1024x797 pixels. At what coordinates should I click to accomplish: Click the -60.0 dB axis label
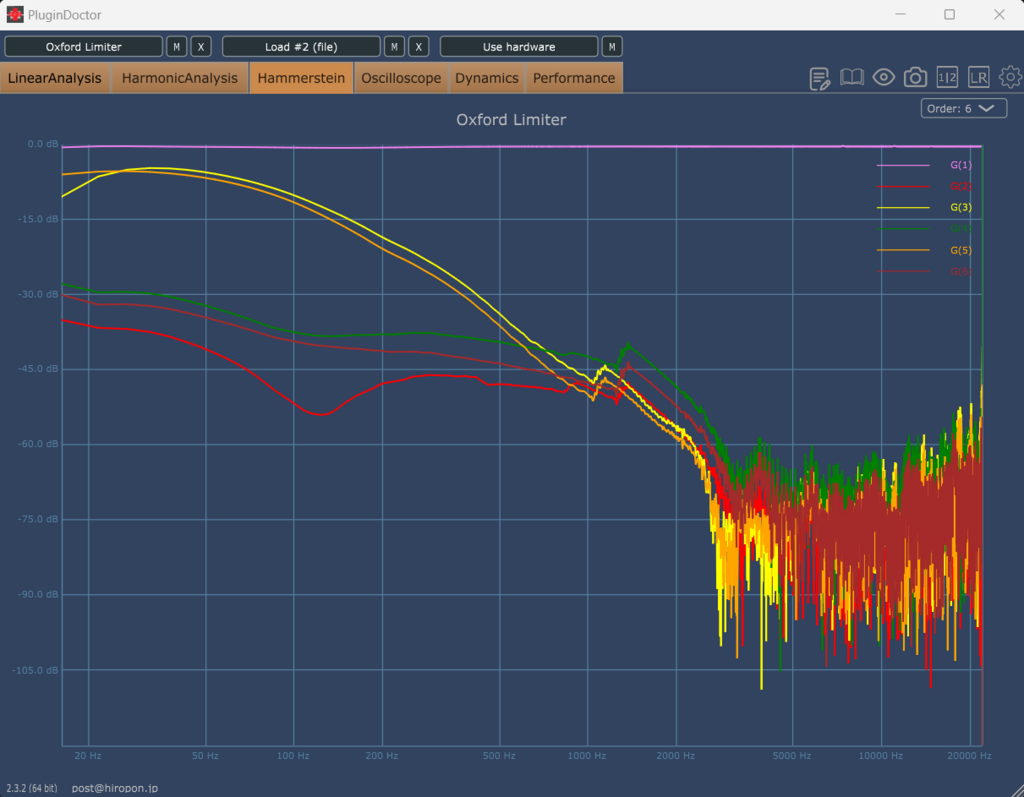tap(38, 444)
